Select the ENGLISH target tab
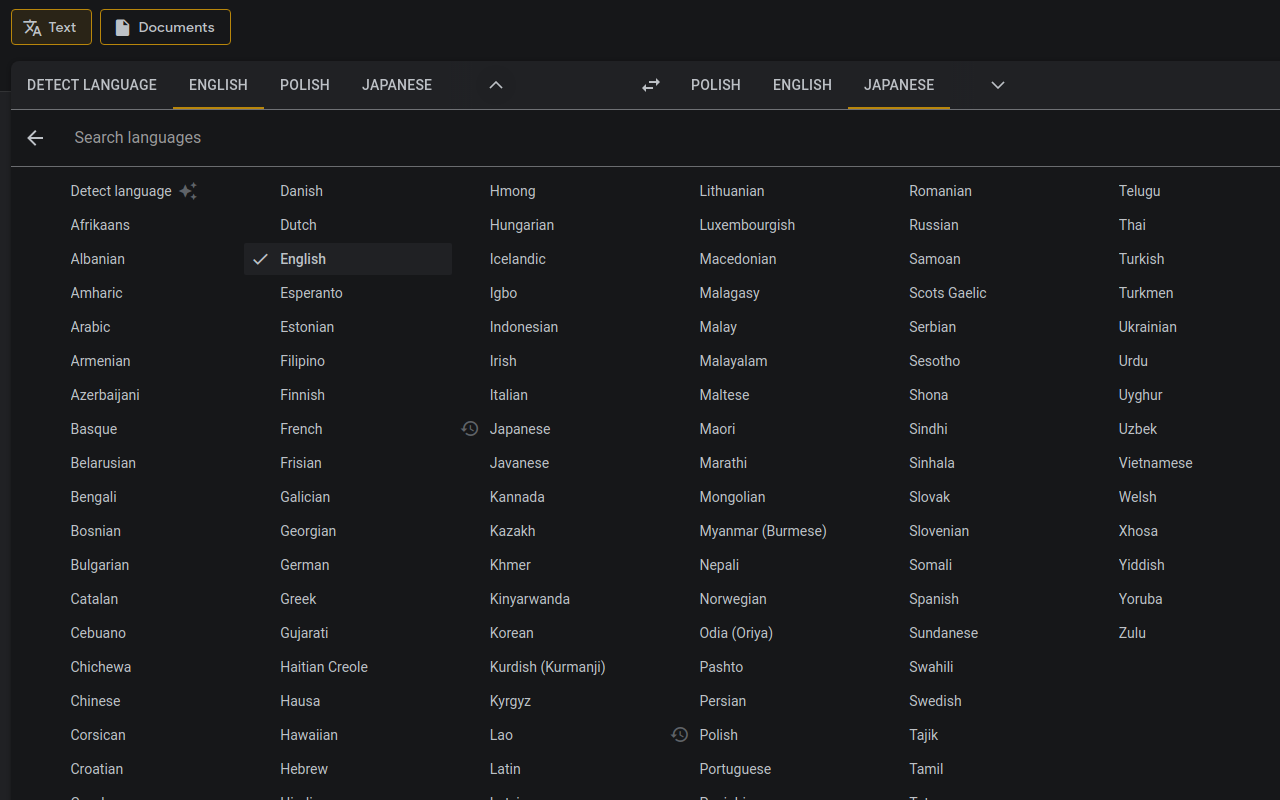 click(x=802, y=85)
